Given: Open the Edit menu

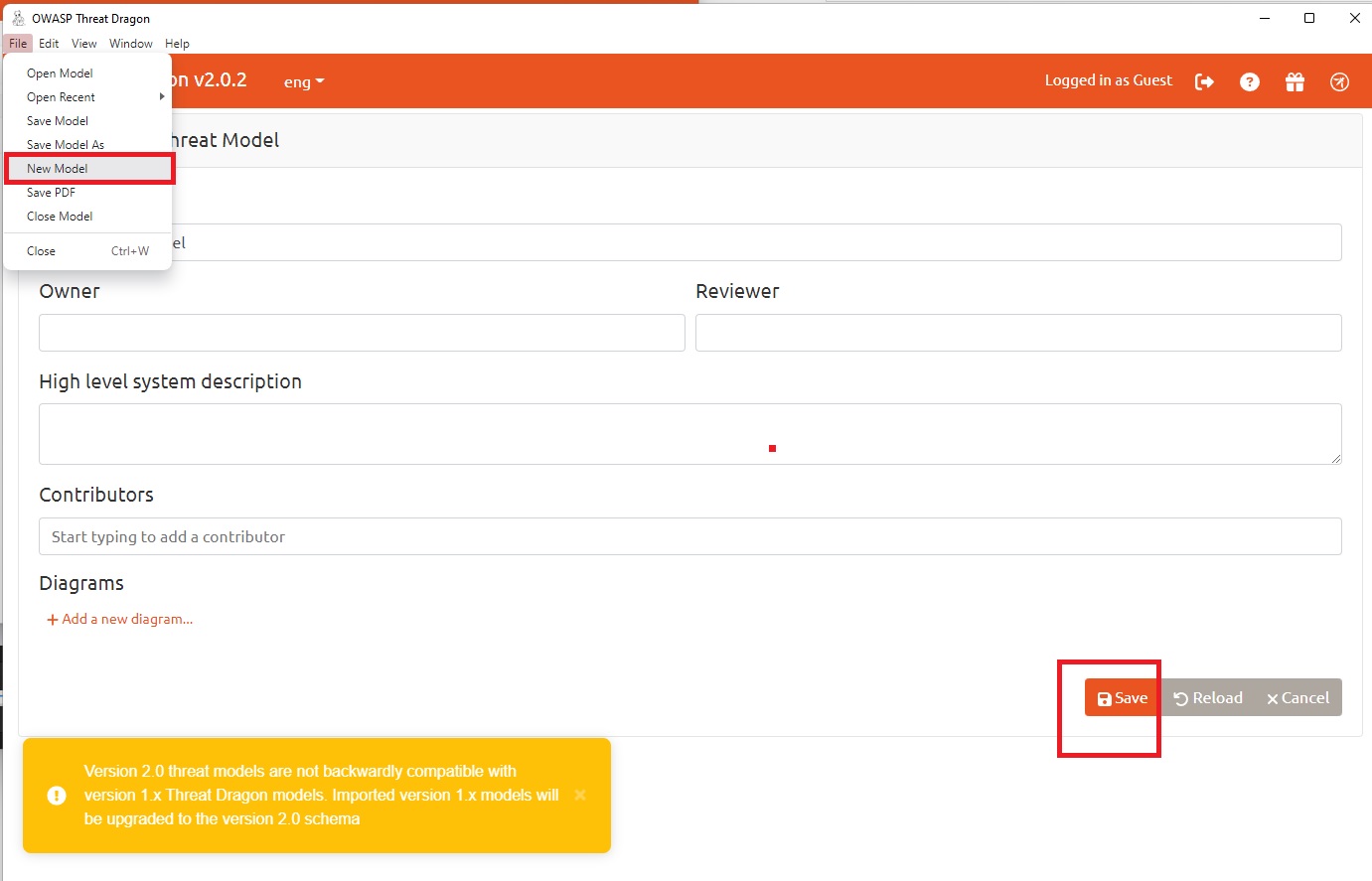Looking at the screenshot, I should point(49,44).
